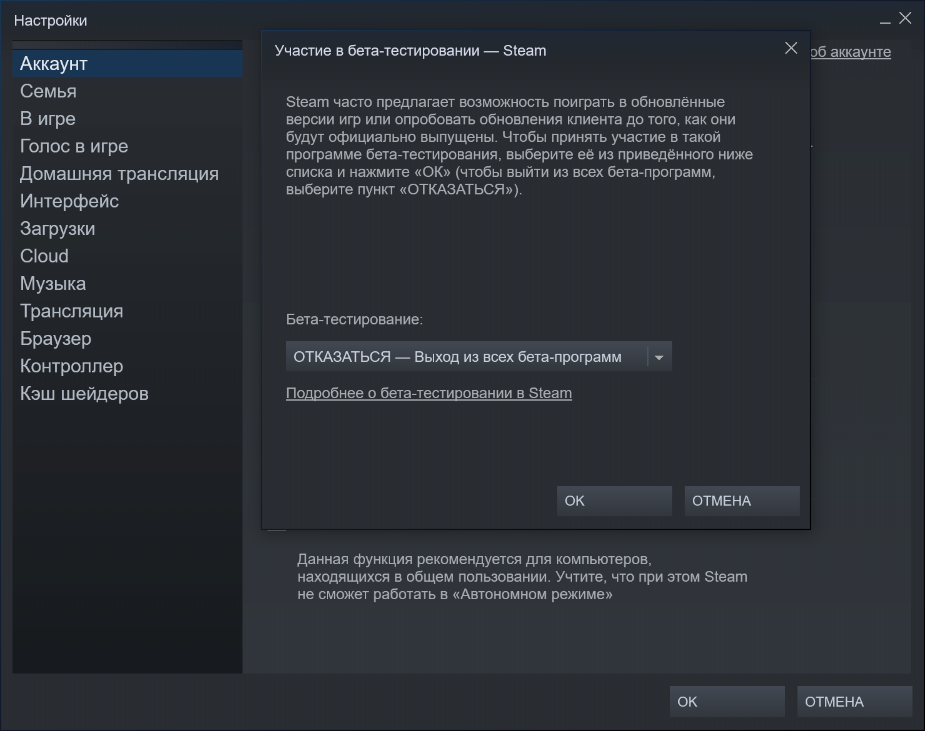Expand the Бета-тестирование dropdown arrow
925x731 pixels.
[659, 357]
